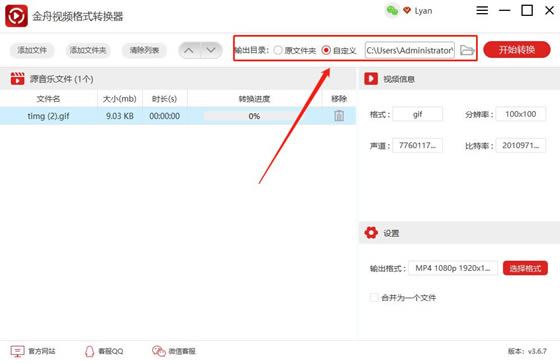Contact 客服QQ via the penguin icon

pyautogui.click(x=89, y=351)
